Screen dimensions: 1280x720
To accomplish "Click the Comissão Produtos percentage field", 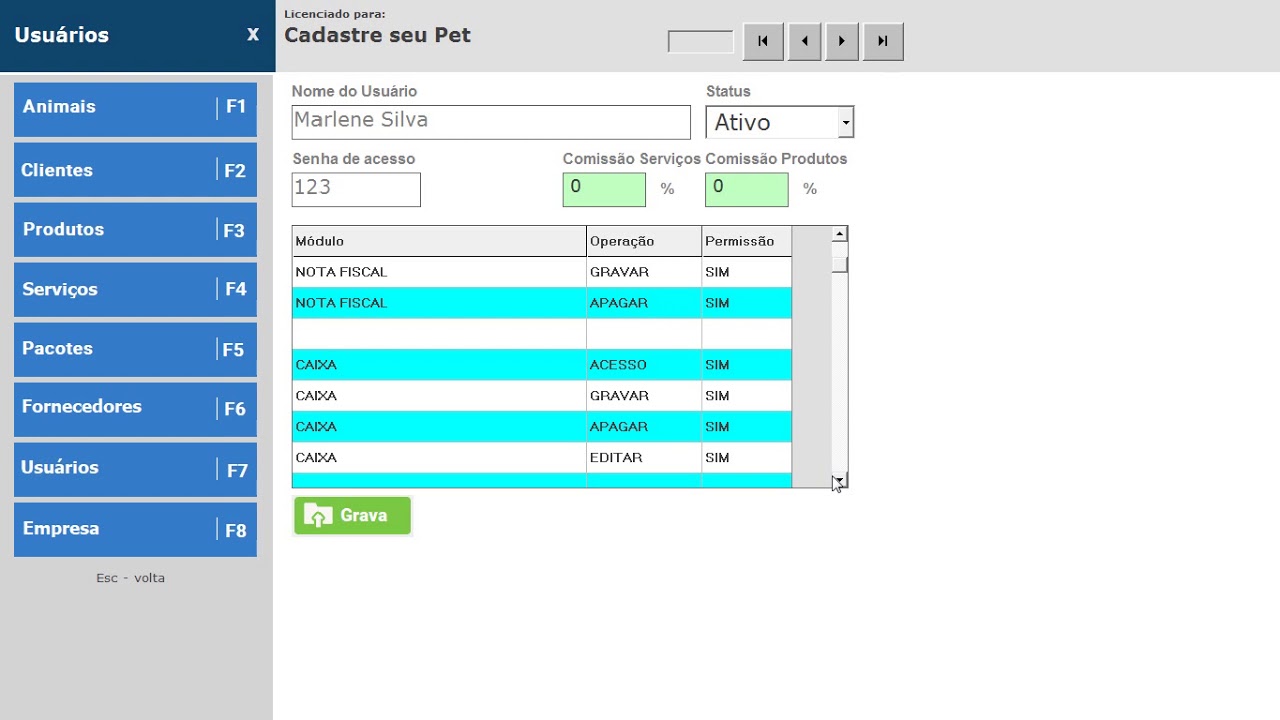I will tap(746, 189).
